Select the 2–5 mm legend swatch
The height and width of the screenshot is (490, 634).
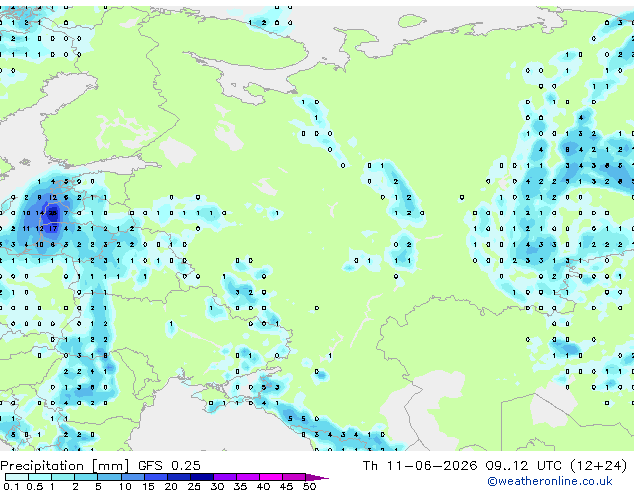[x=86, y=477]
